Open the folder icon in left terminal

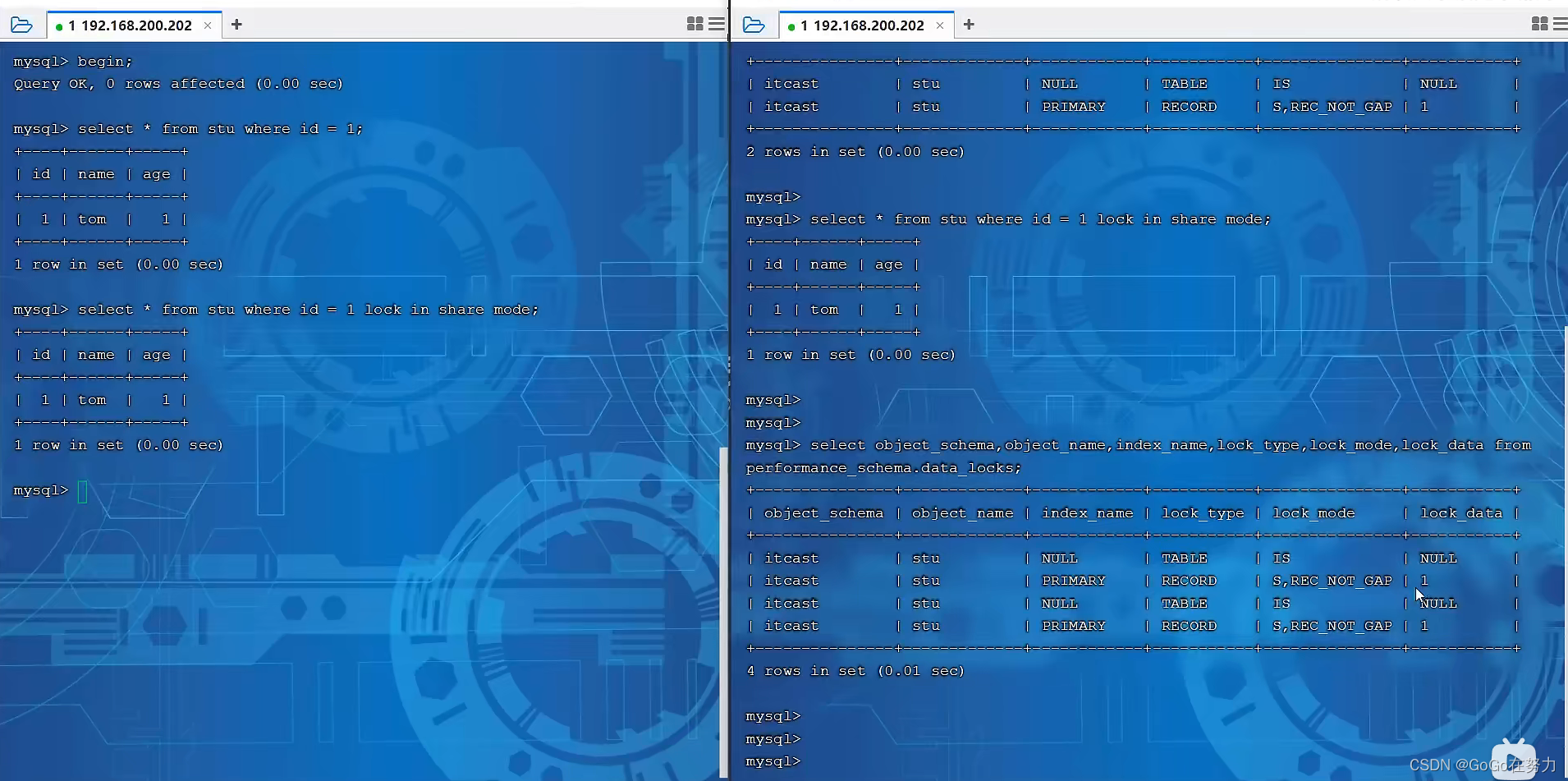22,25
